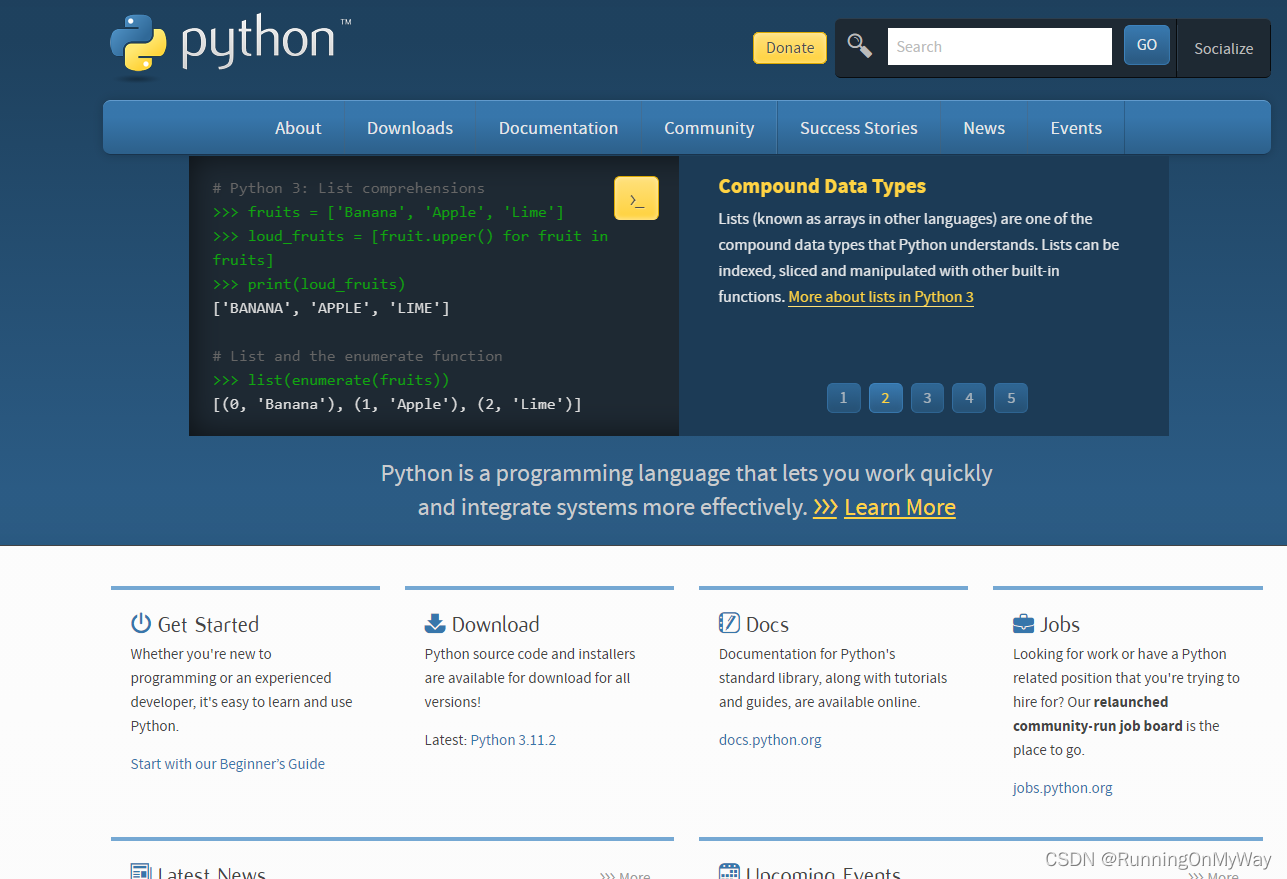Click the Latest News heading
Viewport: 1287px width, 879px height.
(x=212, y=872)
